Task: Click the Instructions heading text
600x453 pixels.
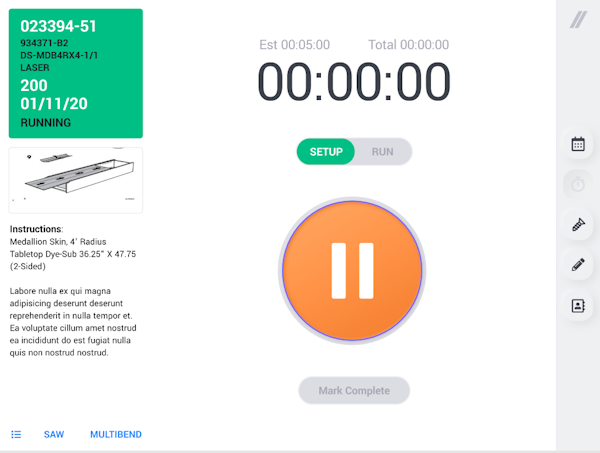Action: click(x=36, y=229)
